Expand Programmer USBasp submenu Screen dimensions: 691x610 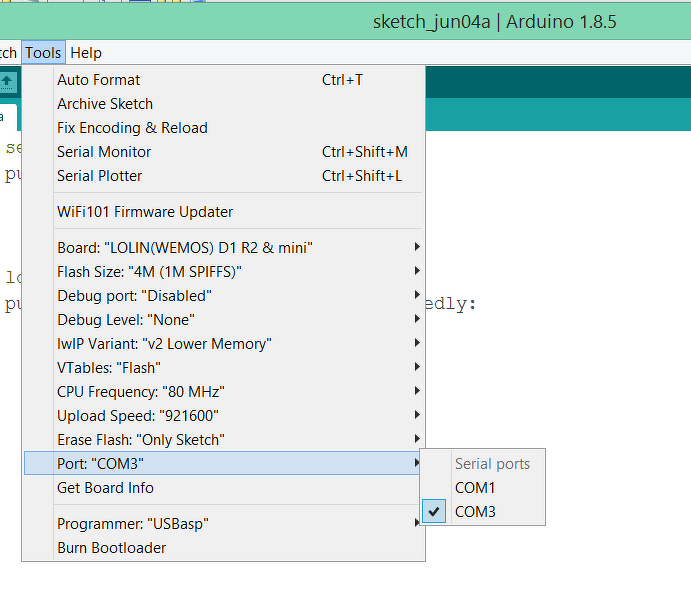click(224, 524)
